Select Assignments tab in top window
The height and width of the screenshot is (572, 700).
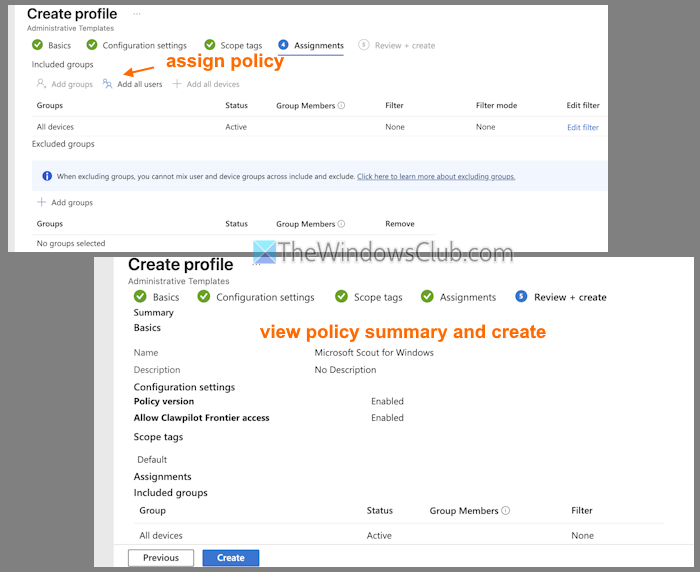[319, 45]
